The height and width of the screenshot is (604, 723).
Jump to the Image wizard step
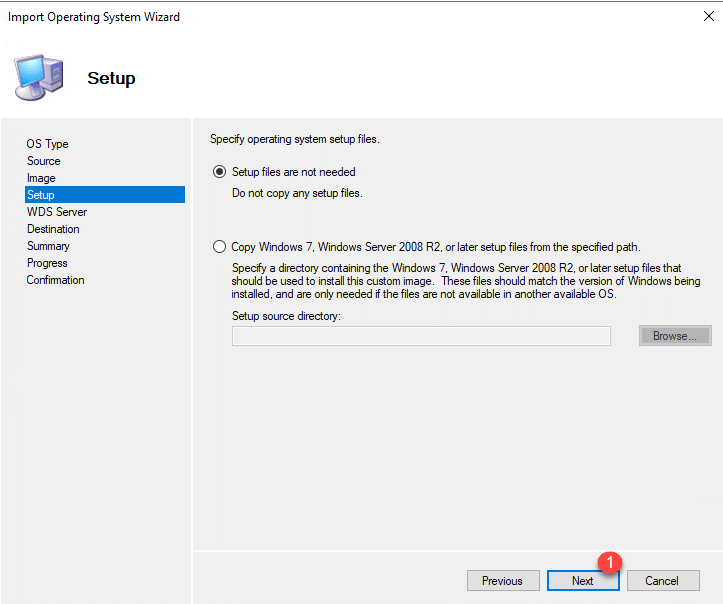[41, 178]
